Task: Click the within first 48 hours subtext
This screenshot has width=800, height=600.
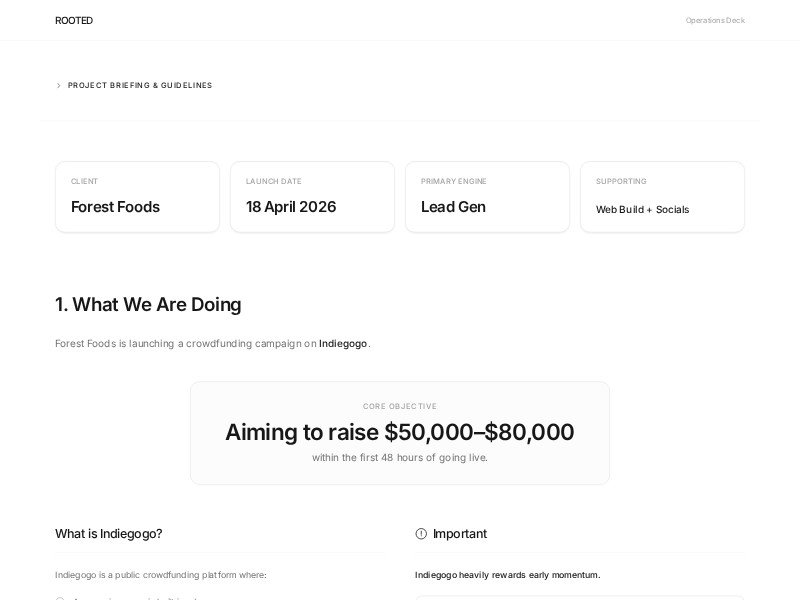Action: pyautogui.click(x=400, y=457)
